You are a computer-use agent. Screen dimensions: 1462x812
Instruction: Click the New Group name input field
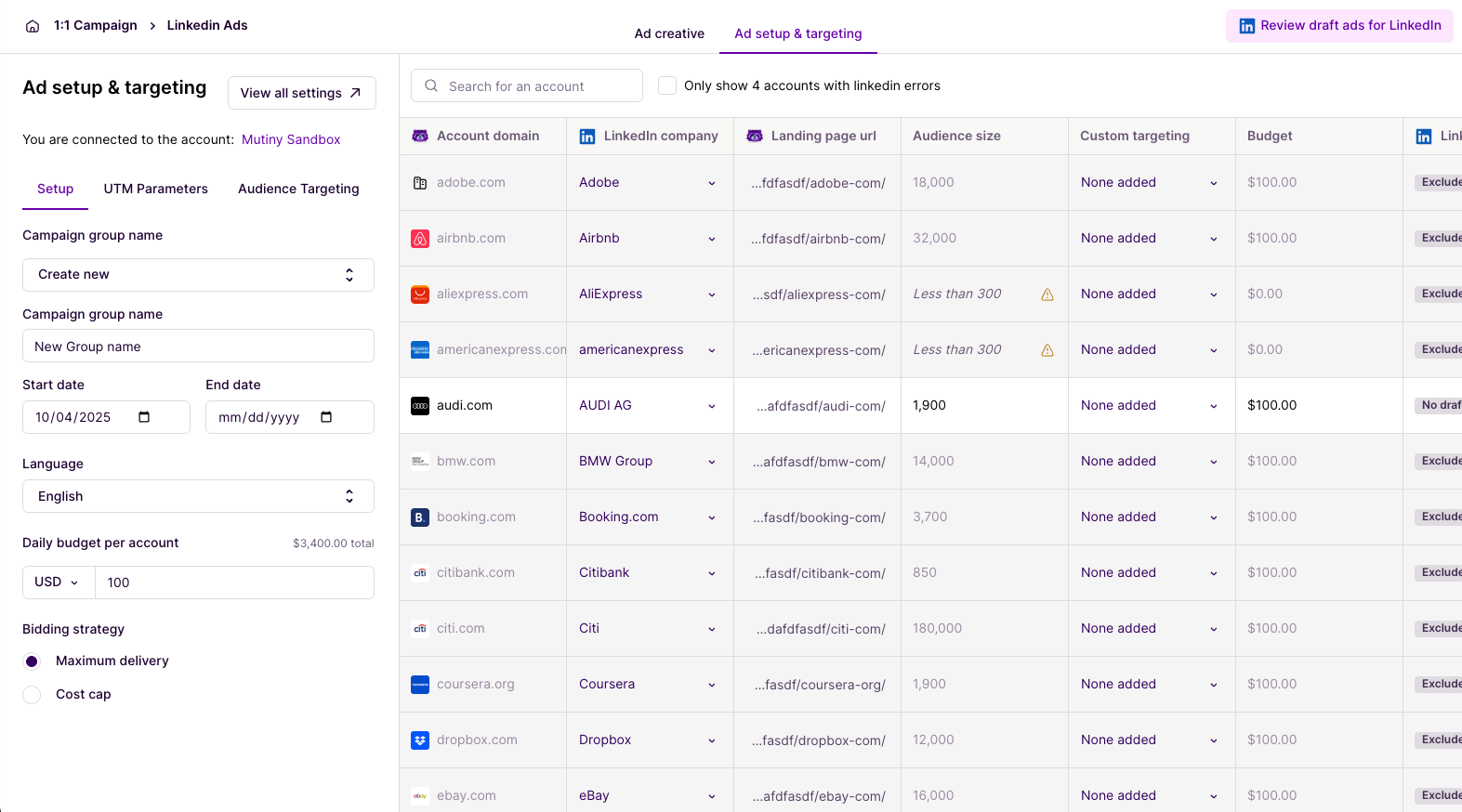pyautogui.click(x=198, y=346)
